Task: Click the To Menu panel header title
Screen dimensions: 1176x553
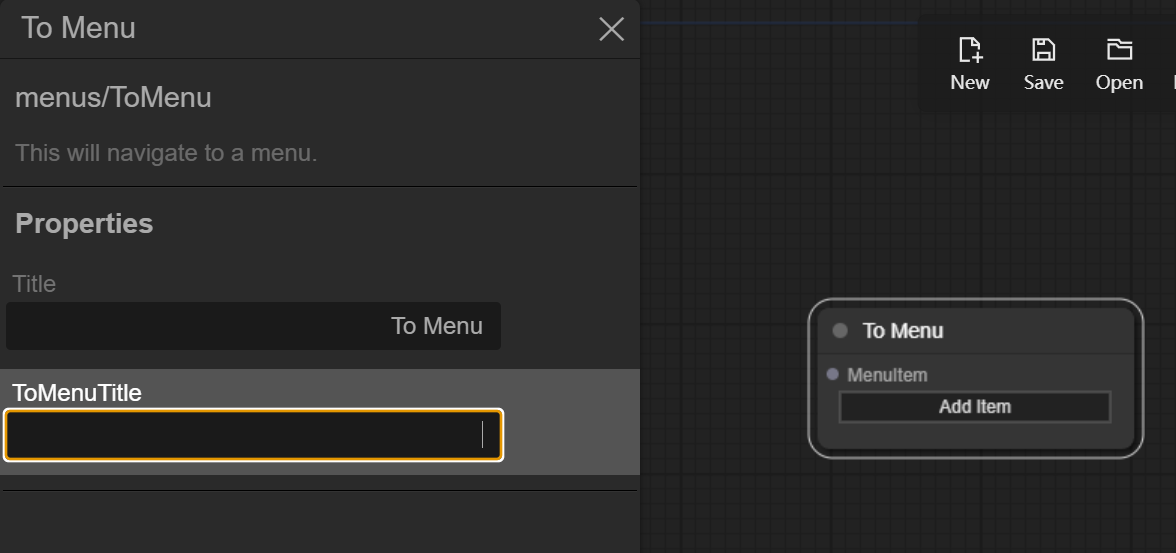Action: (78, 28)
